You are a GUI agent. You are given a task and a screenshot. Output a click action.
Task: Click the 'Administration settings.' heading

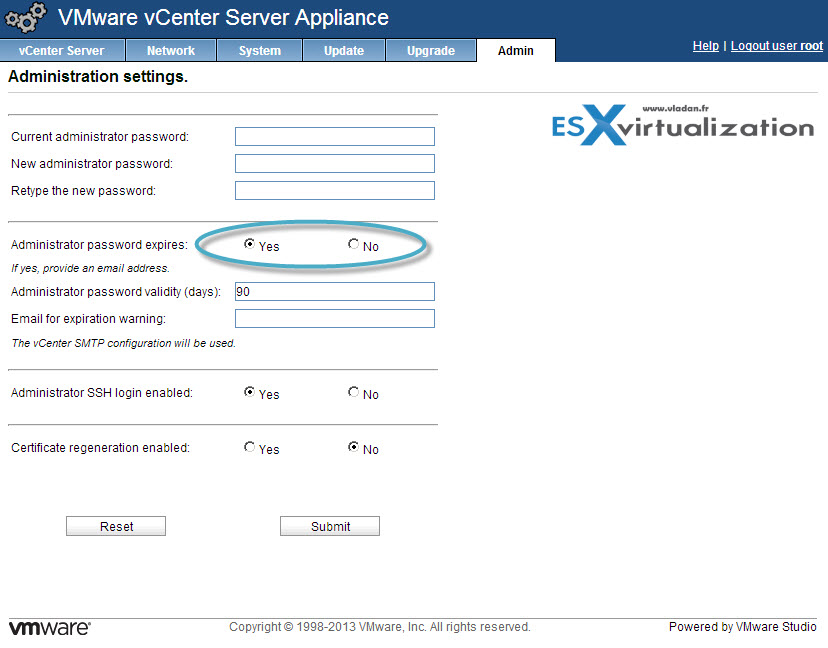tap(98, 77)
